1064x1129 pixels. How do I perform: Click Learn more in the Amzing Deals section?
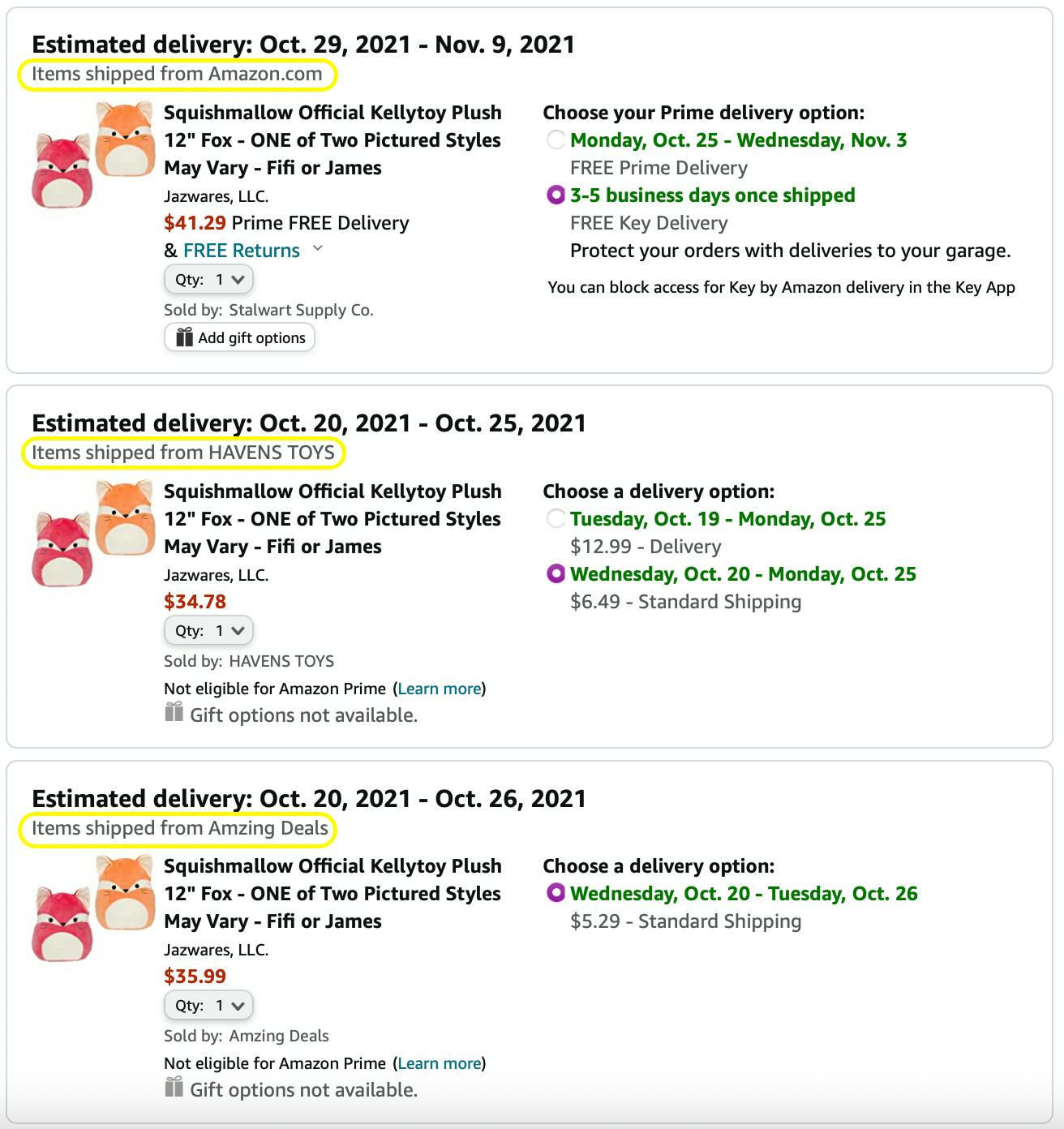pyautogui.click(x=439, y=1062)
